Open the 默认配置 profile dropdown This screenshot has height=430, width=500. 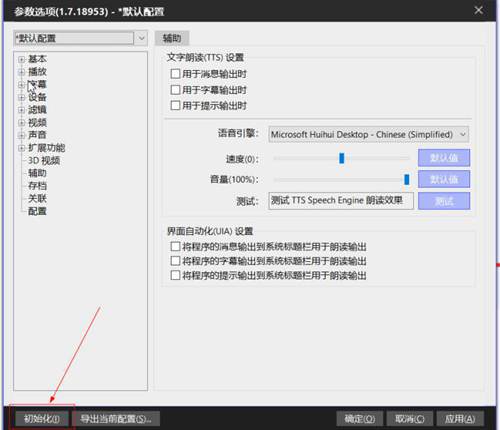[80, 38]
